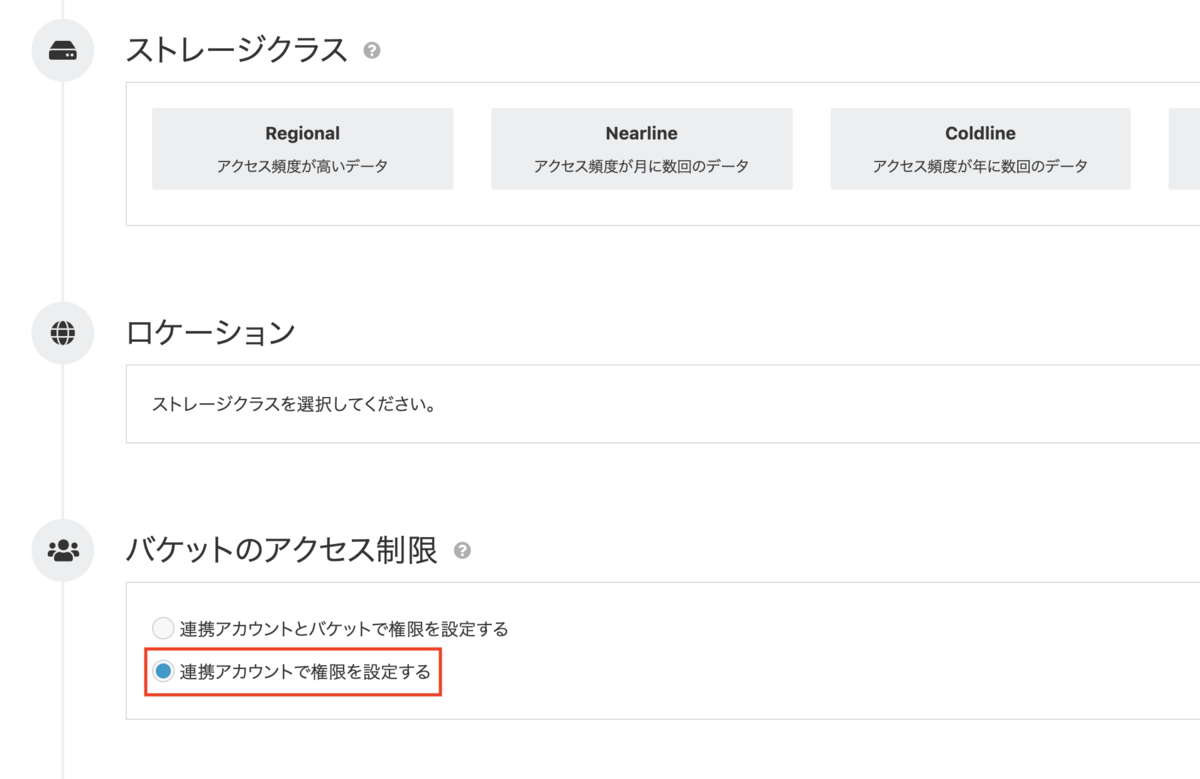Select 連携アカウントで権限を設定する radio option
The width and height of the screenshot is (1200, 779).
163,672
